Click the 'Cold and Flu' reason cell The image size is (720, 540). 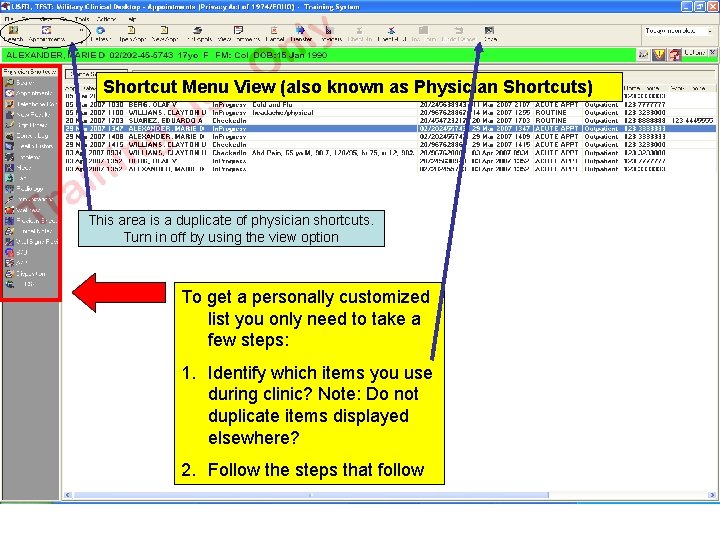272,105
